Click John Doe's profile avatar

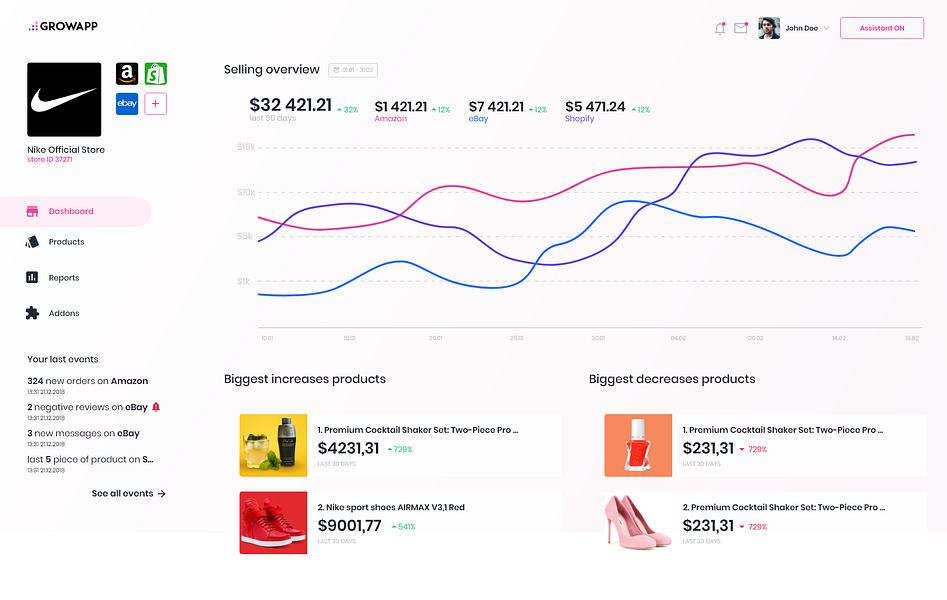click(x=769, y=28)
